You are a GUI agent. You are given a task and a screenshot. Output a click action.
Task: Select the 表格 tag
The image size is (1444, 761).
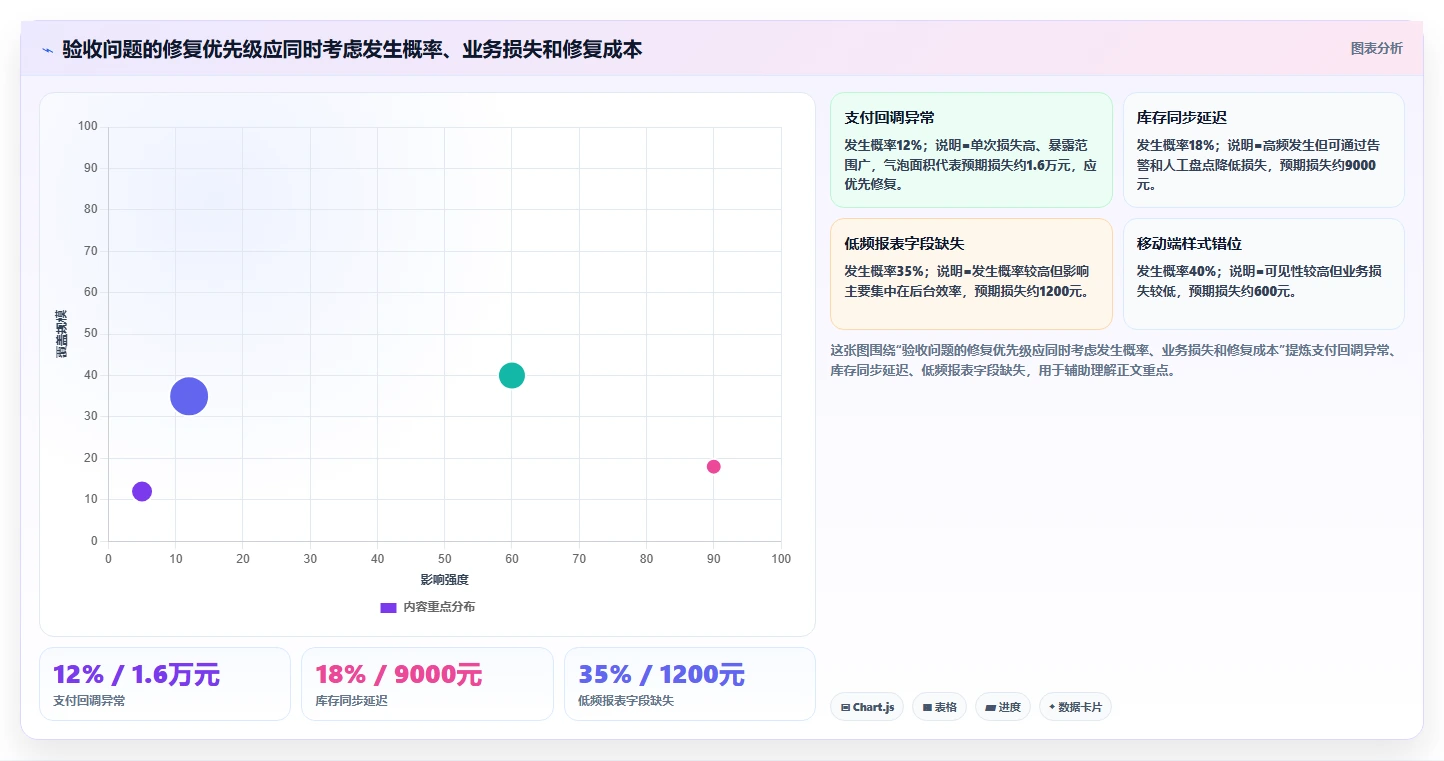(939, 707)
